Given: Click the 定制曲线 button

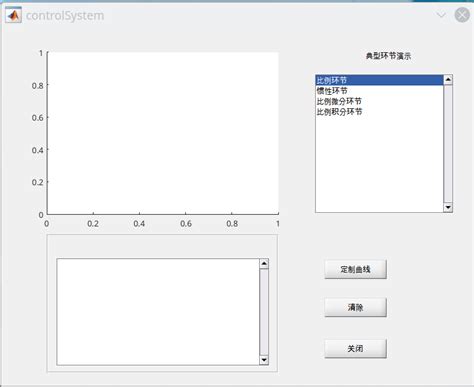Looking at the screenshot, I should 355,269.
